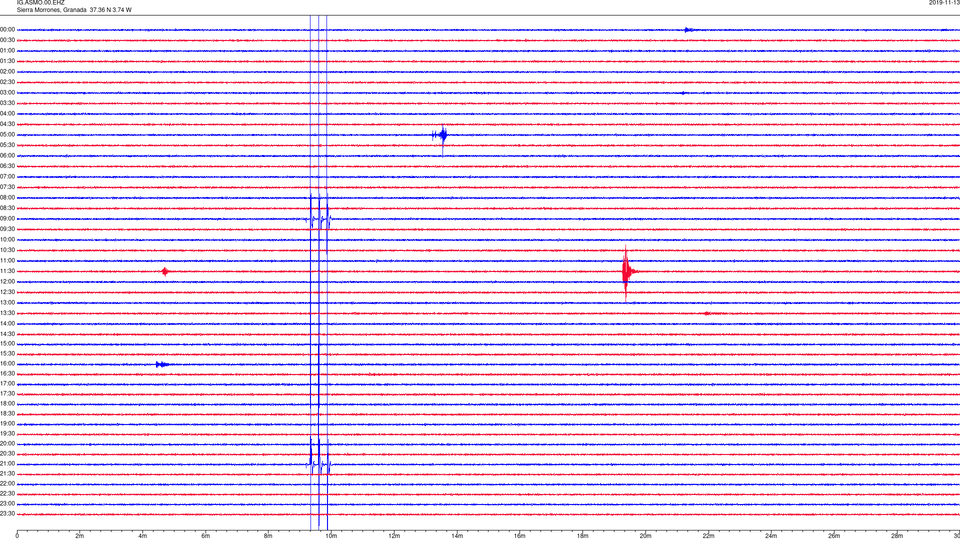The height and width of the screenshot is (540, 960).
Task: Click the 16m axis tick label
Action: point(520,536)
